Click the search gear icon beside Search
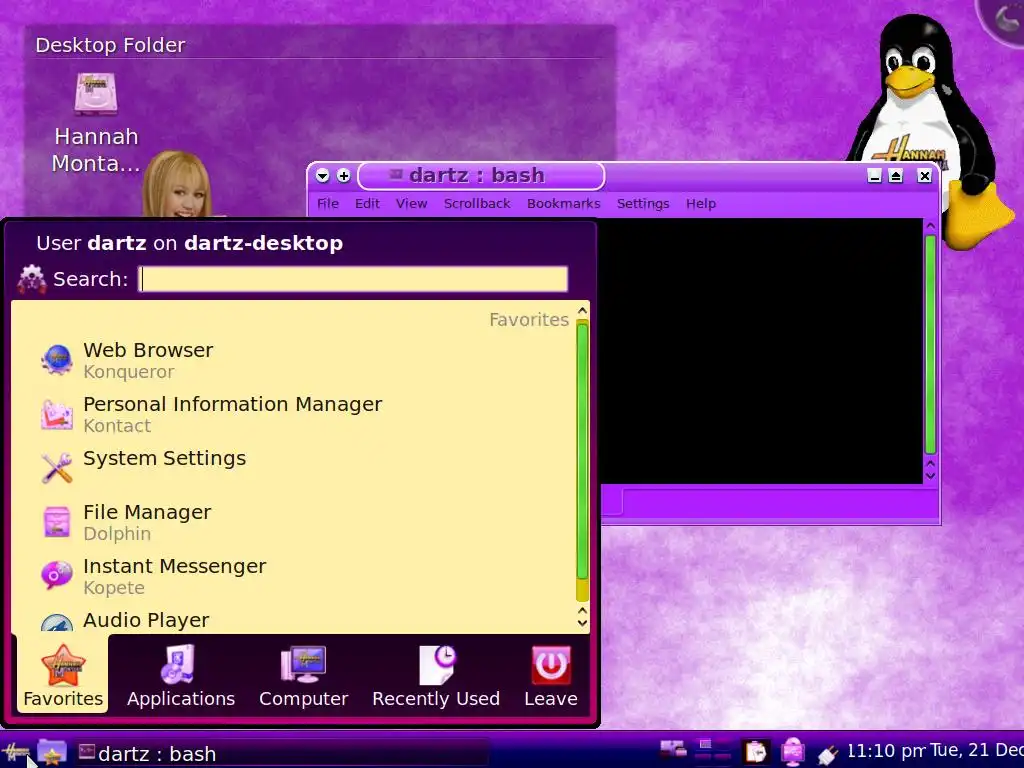This screenshot has width=1024, height=768. (31, 279)
